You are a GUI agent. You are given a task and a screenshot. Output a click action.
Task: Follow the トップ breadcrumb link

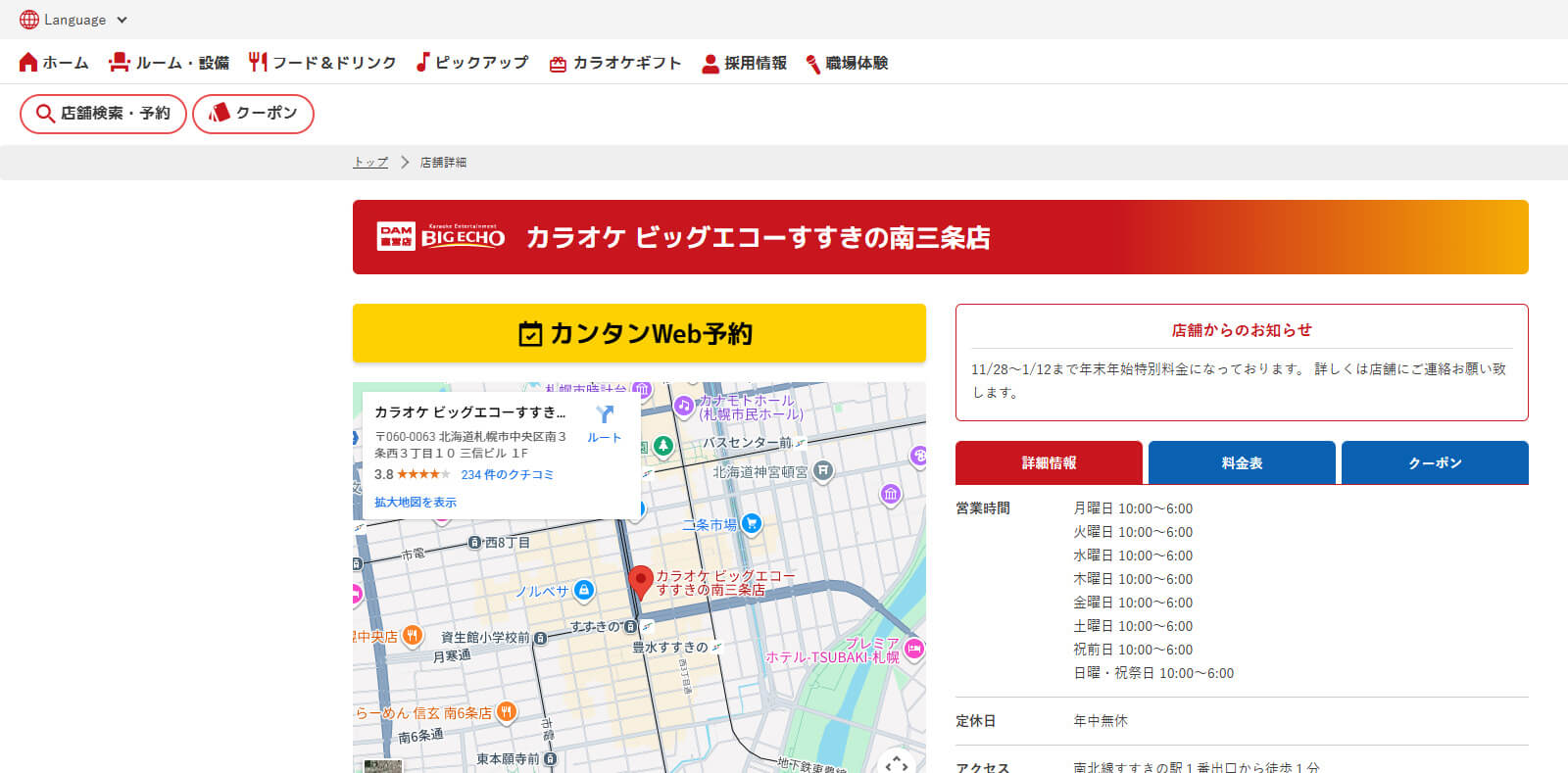[370, 163]
